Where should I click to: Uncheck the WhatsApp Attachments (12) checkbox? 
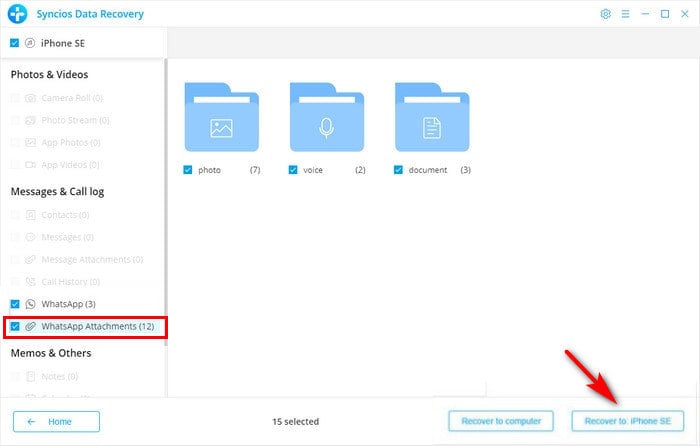(x=15, y=326)
